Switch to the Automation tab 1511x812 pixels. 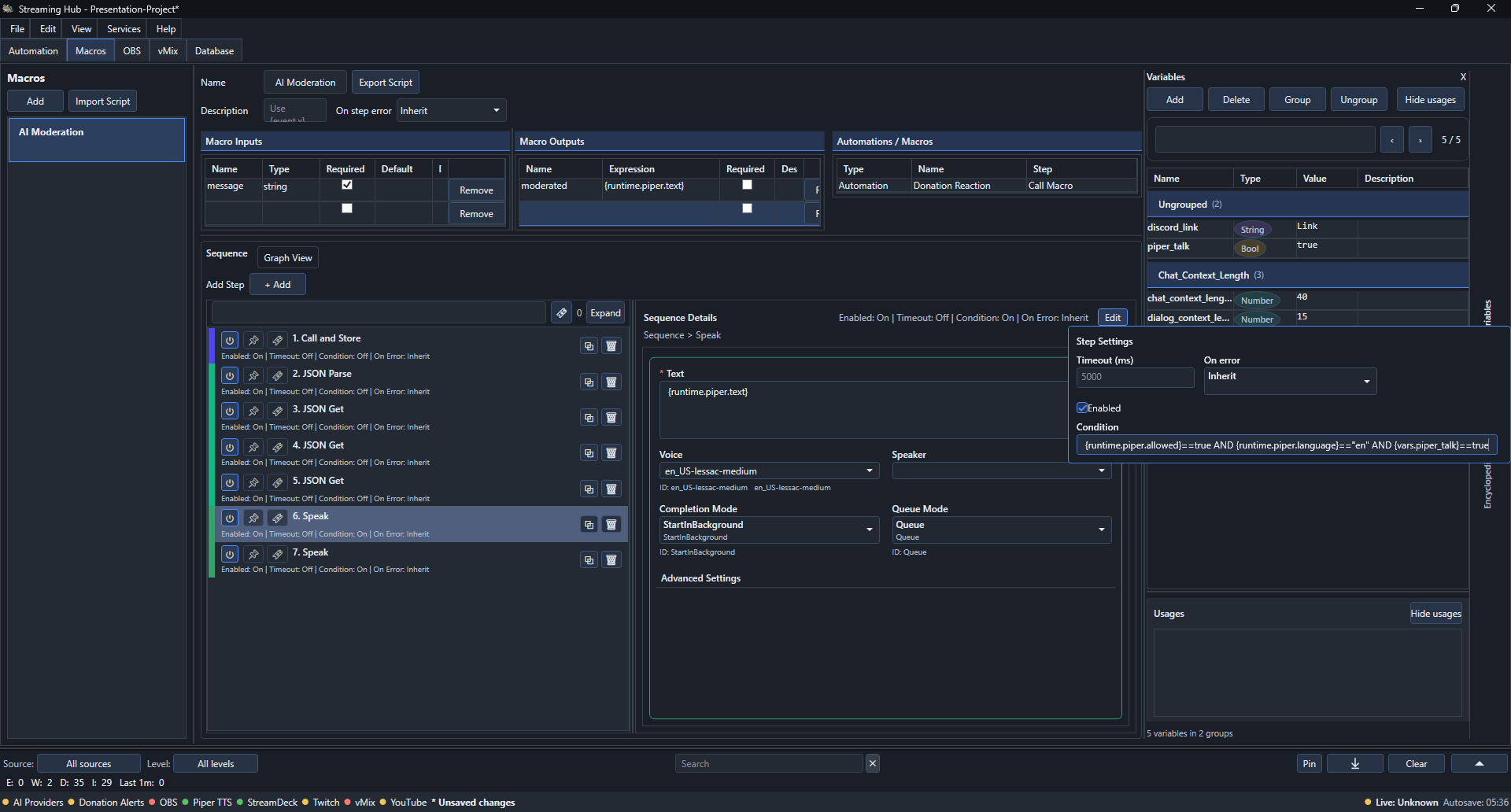coord(33,51)
